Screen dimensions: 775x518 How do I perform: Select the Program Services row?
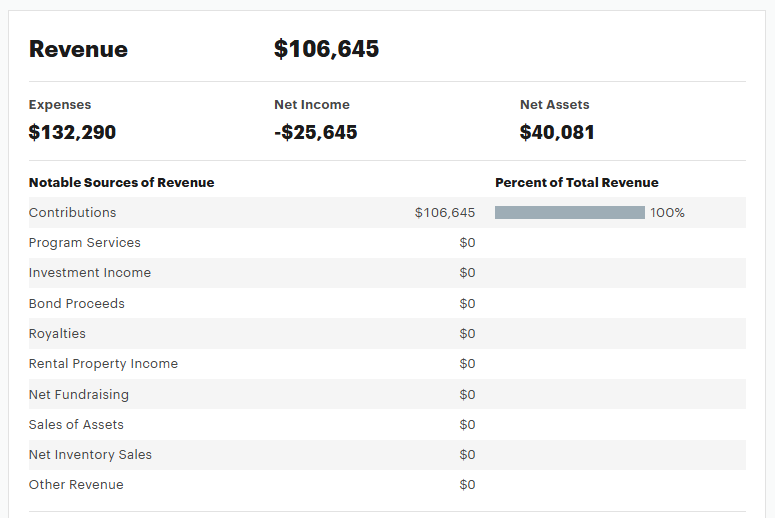coord(85,243)
